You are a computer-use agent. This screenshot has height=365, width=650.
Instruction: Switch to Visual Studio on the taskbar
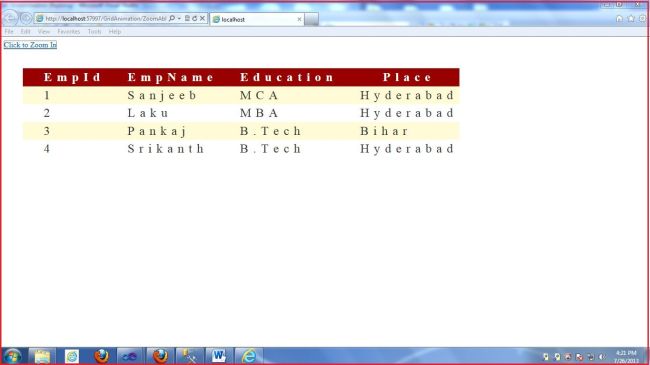[x=130, y=356]
